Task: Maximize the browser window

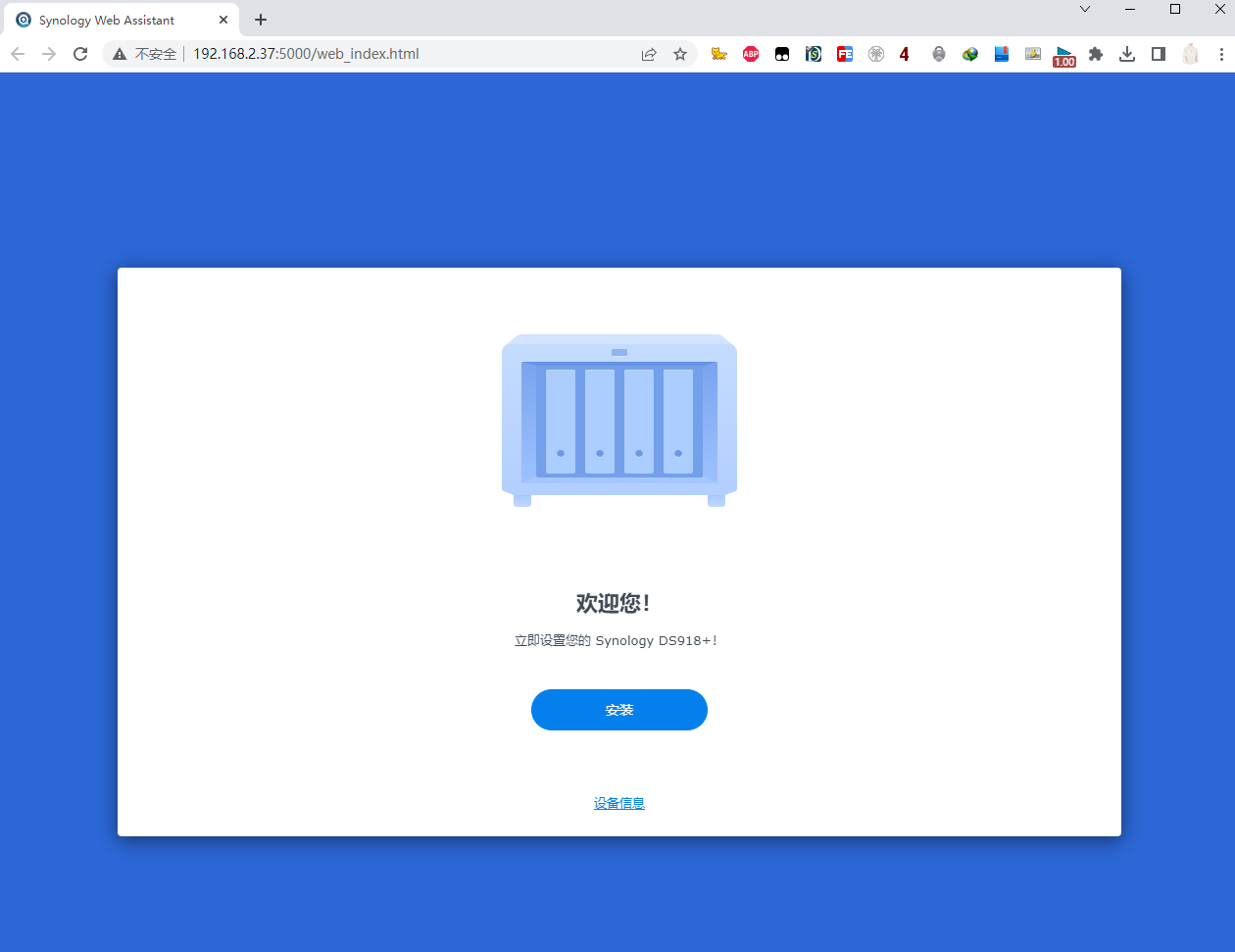Action: tap(1175, 9)
